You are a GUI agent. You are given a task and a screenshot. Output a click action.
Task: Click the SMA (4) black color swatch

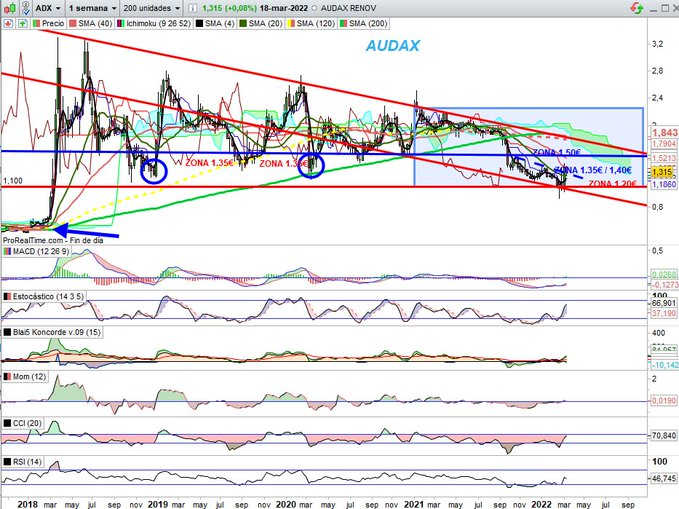[199, 23]
